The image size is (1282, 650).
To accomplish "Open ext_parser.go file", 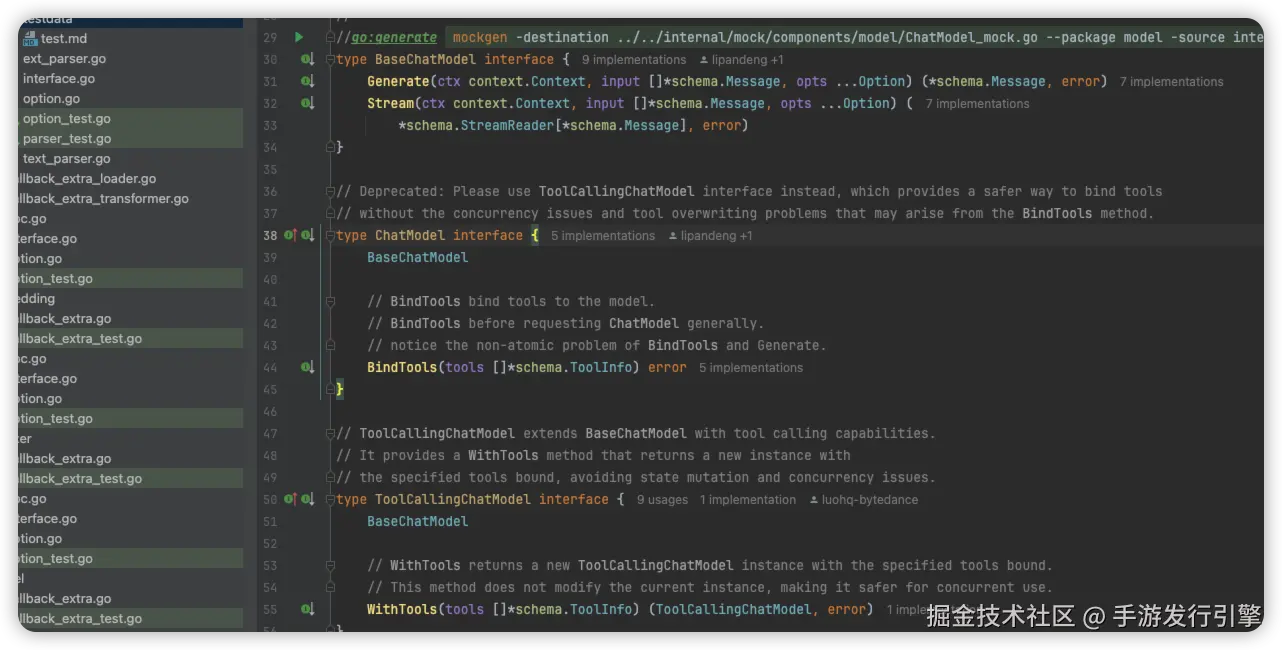I will click(64, 59).
